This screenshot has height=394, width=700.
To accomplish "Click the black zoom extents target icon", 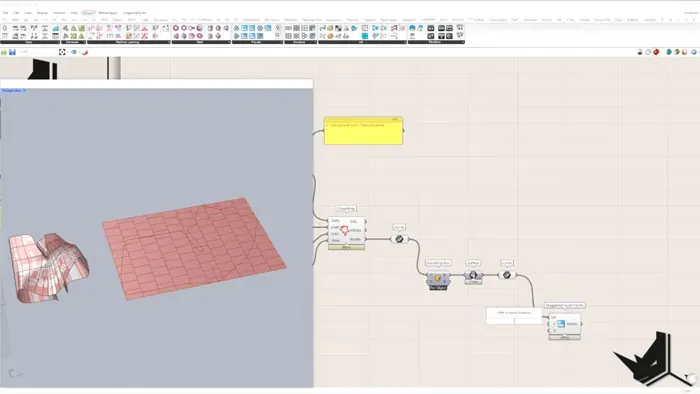I will click(62, 52).
